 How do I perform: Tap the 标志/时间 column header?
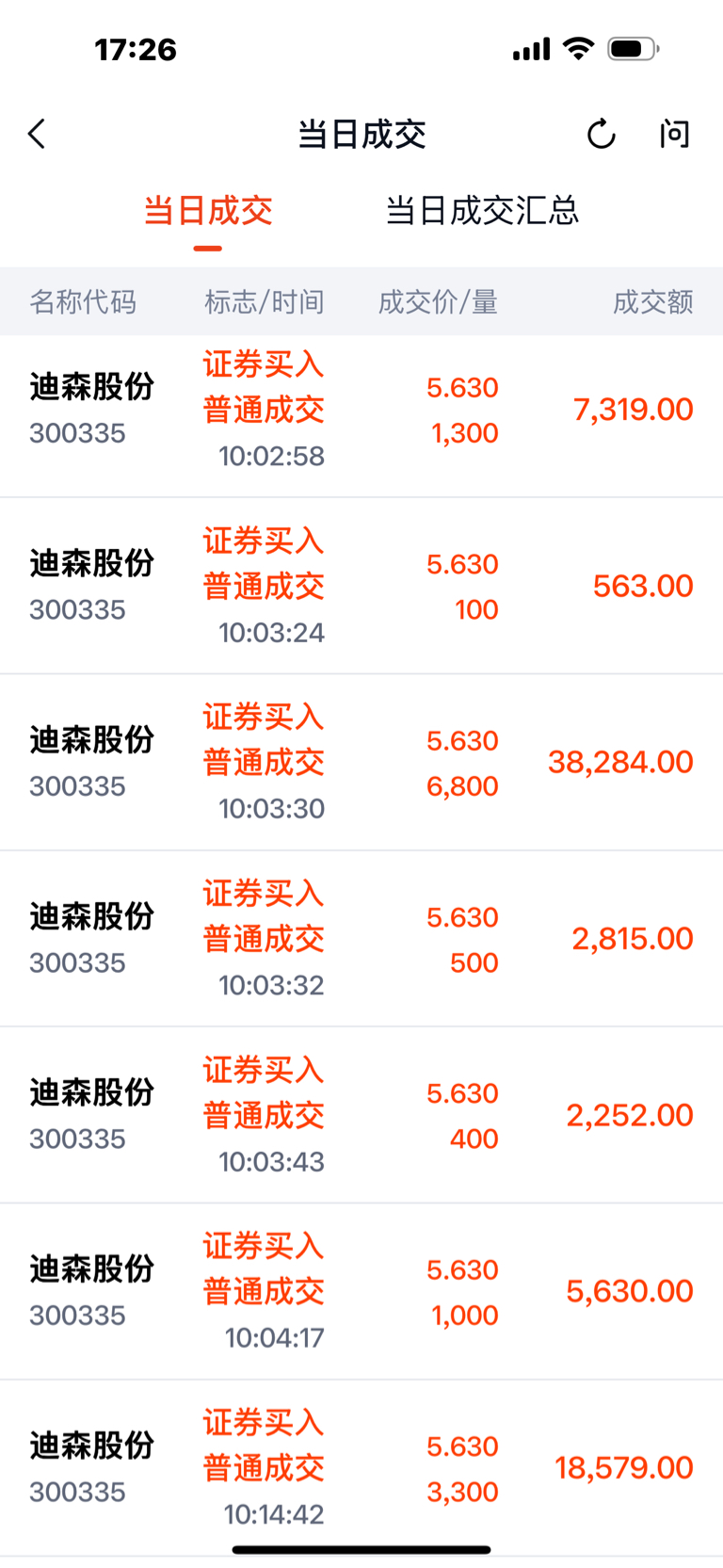[265, 302]
